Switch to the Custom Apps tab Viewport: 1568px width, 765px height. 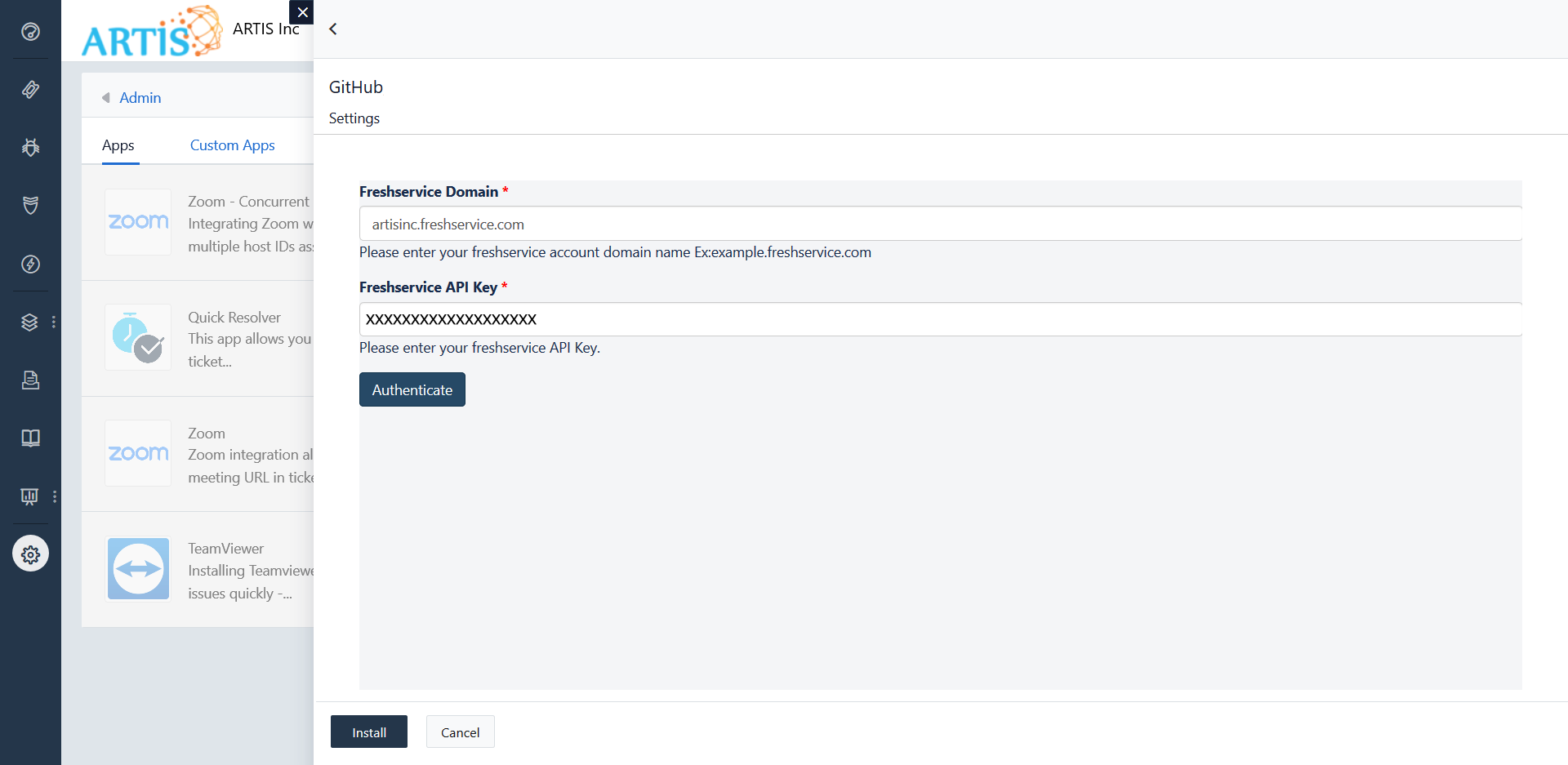point(233,145)
